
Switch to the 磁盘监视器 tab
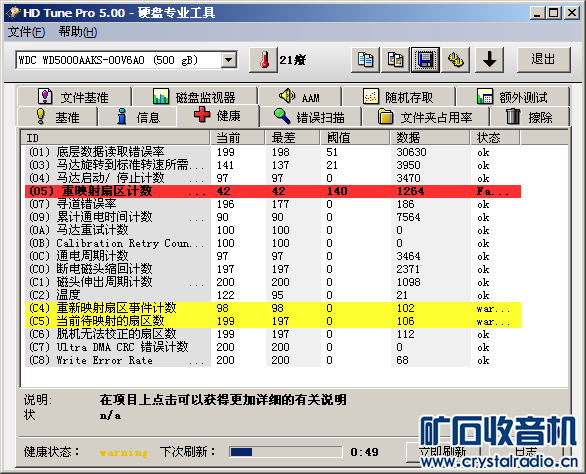coord(194,97)
